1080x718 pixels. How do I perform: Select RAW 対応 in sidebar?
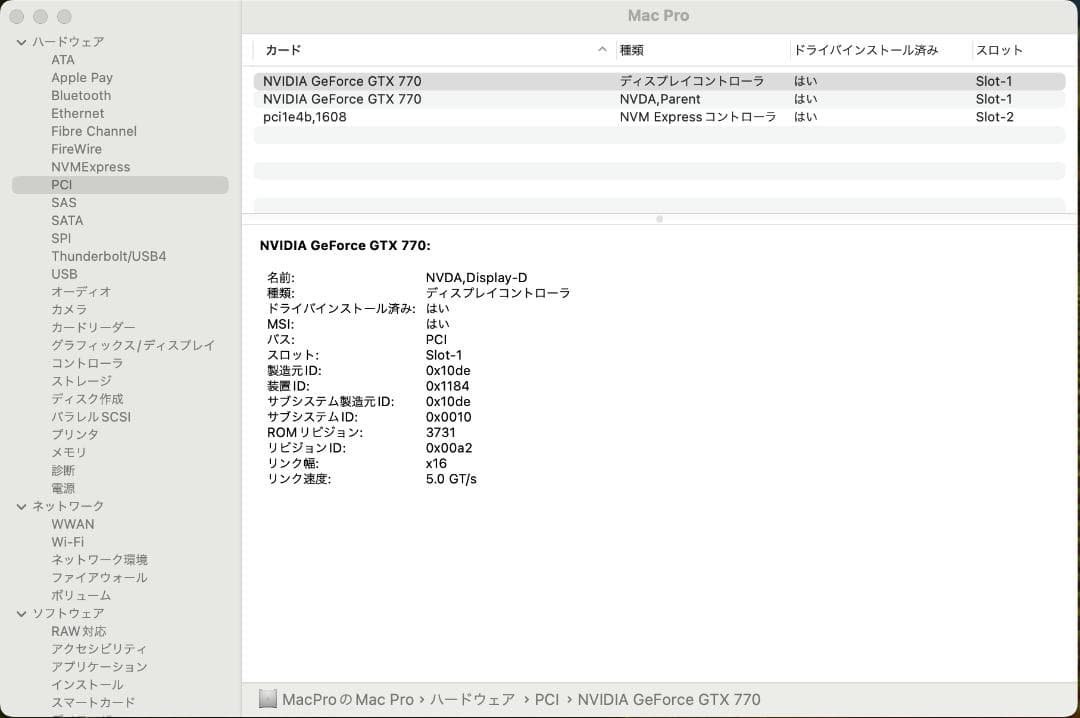click(79, 631)
